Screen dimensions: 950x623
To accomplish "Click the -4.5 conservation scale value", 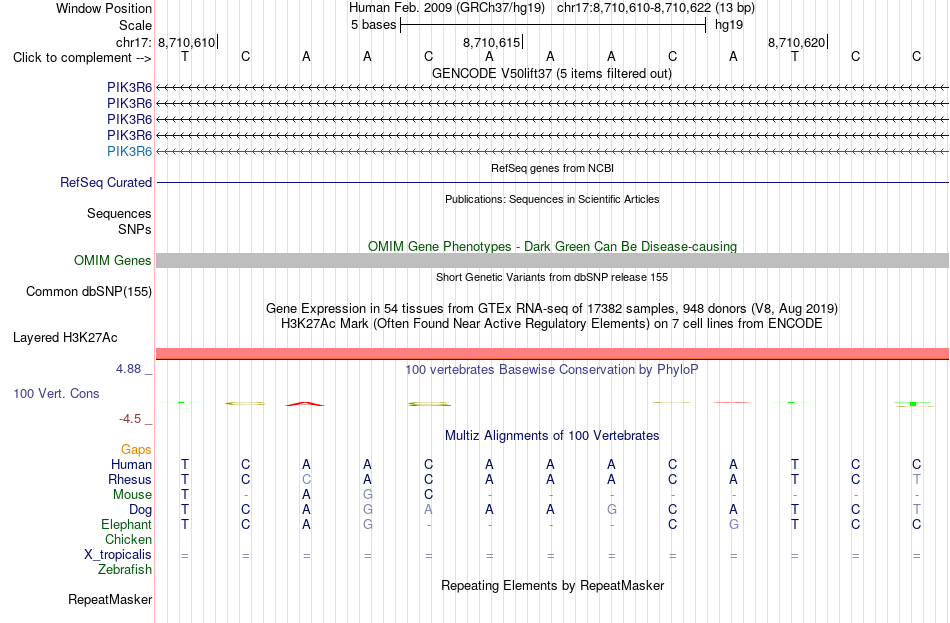I will coord(130,419).
